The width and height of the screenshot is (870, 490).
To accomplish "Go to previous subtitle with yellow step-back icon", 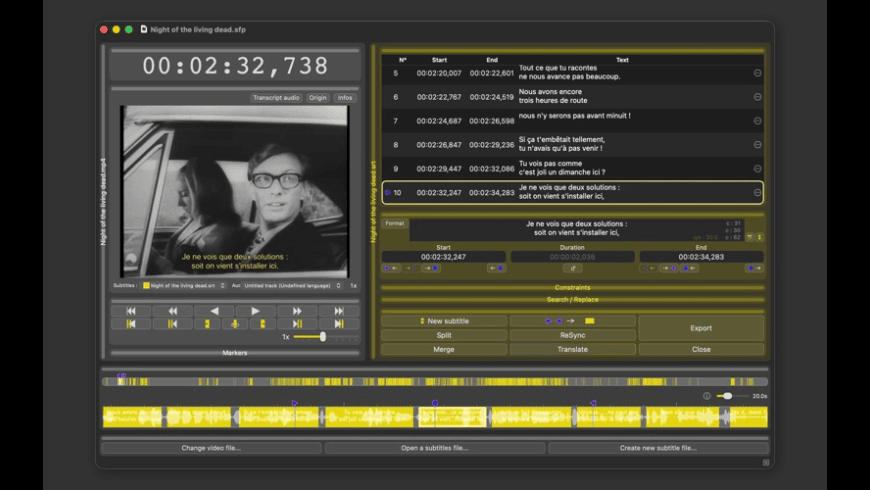I will [173, 324].
